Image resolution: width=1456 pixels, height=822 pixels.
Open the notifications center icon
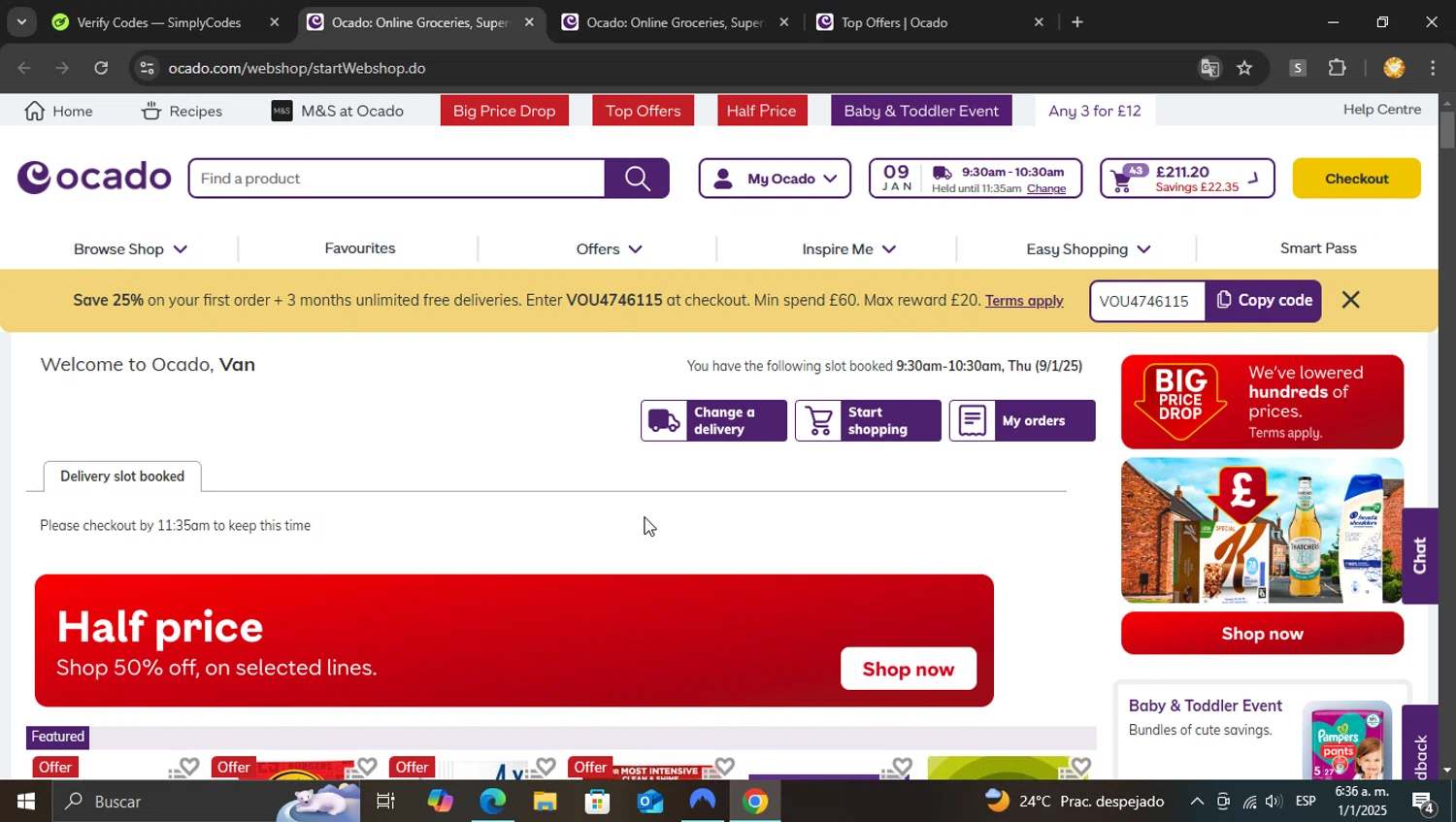(1425, 802)
